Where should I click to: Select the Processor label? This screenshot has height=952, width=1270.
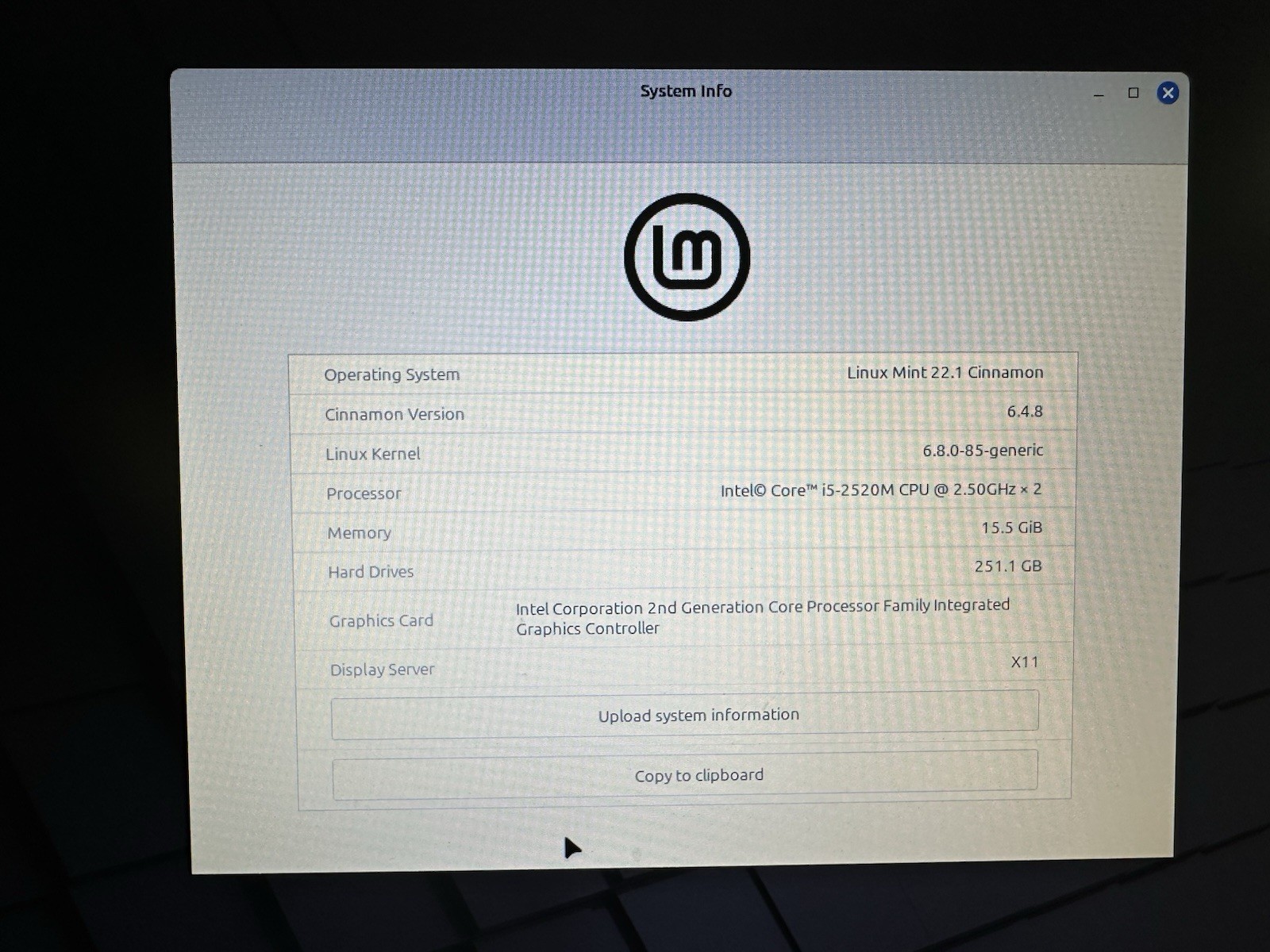[x=364, y=493]
